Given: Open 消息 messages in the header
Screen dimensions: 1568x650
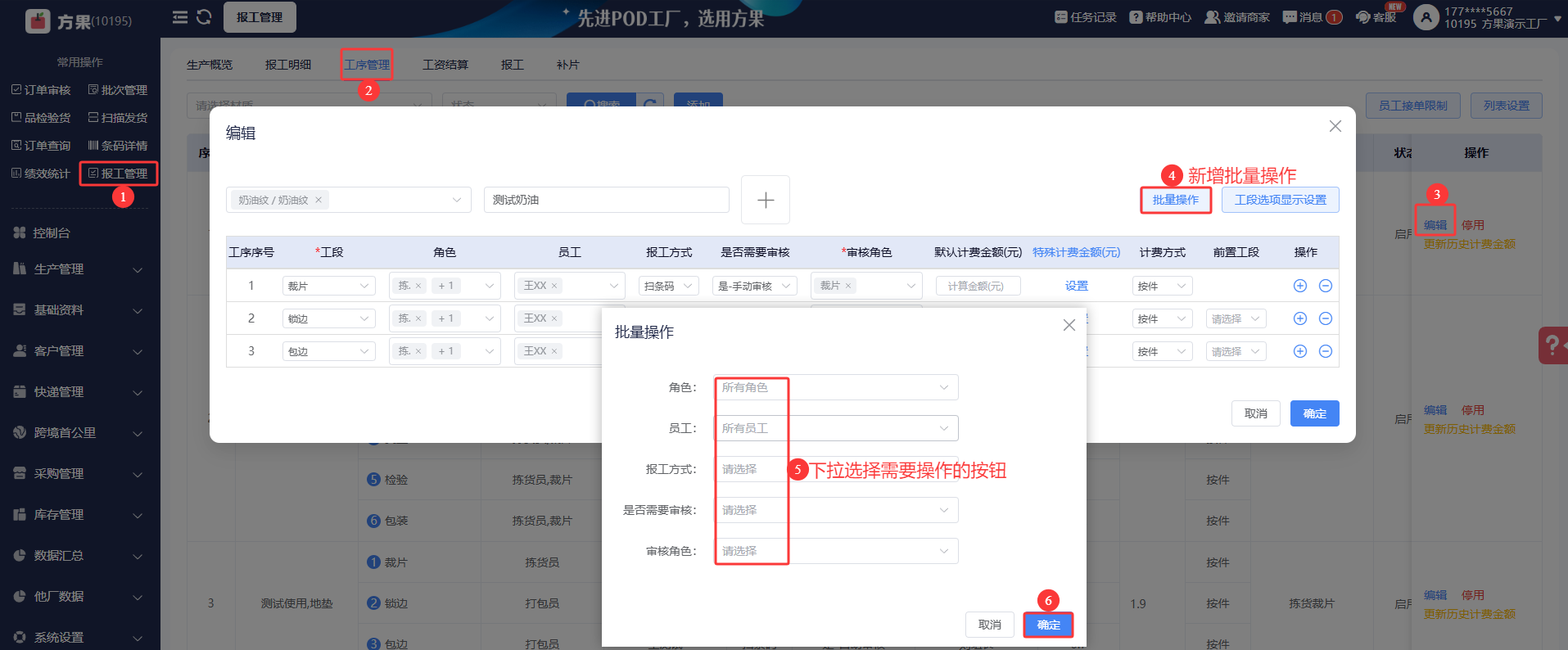Looking at the screenshot, I should pyautogui.click(x=1312, y=17).
